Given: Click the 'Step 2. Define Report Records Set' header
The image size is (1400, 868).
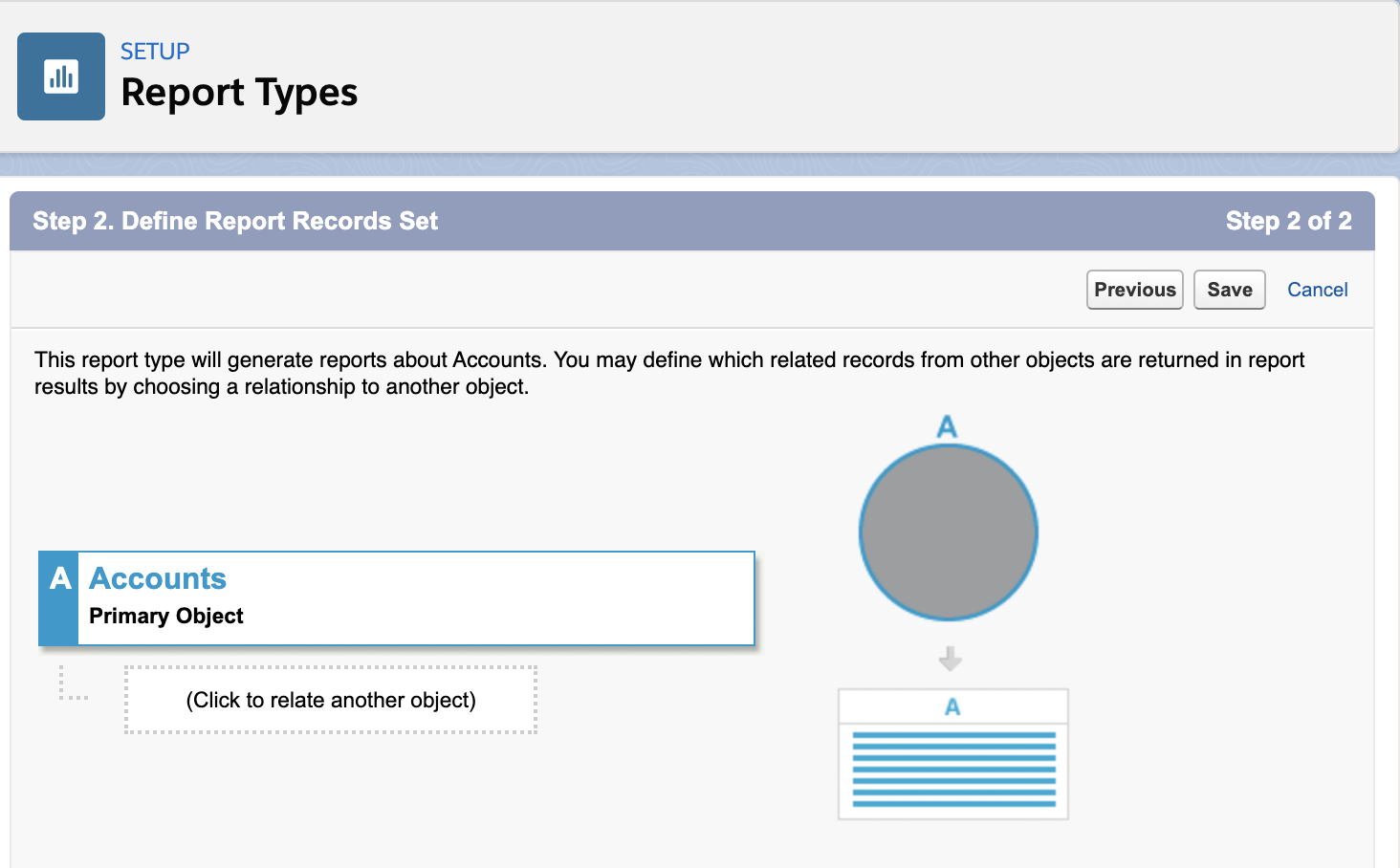Looking at the screenshot, I should [235, 221].
